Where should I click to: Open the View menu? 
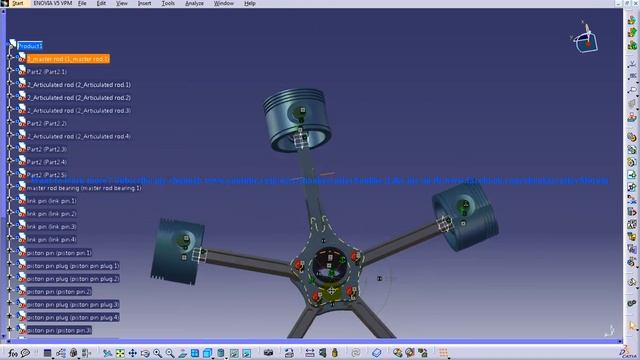pyautogui.click(x=122, y=3)
